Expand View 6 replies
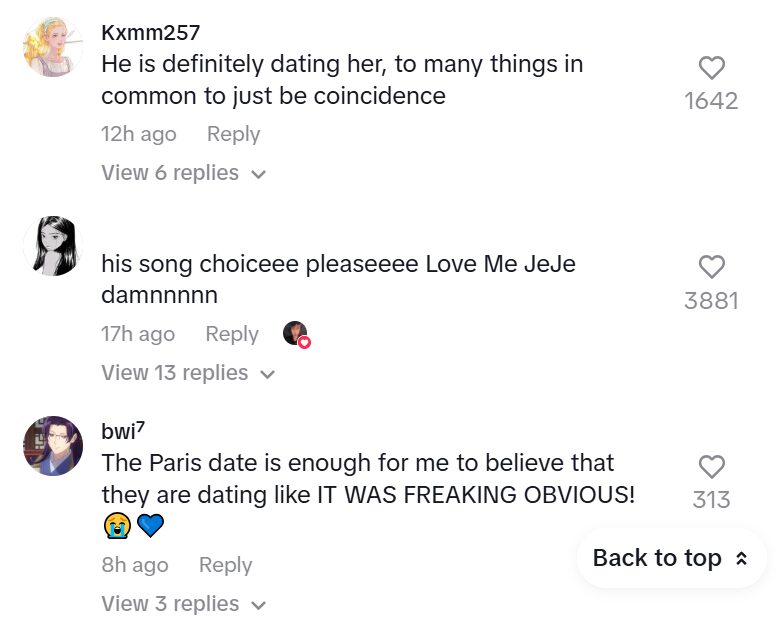Viewport: 776px width, 620px height. tap(184, 173)
